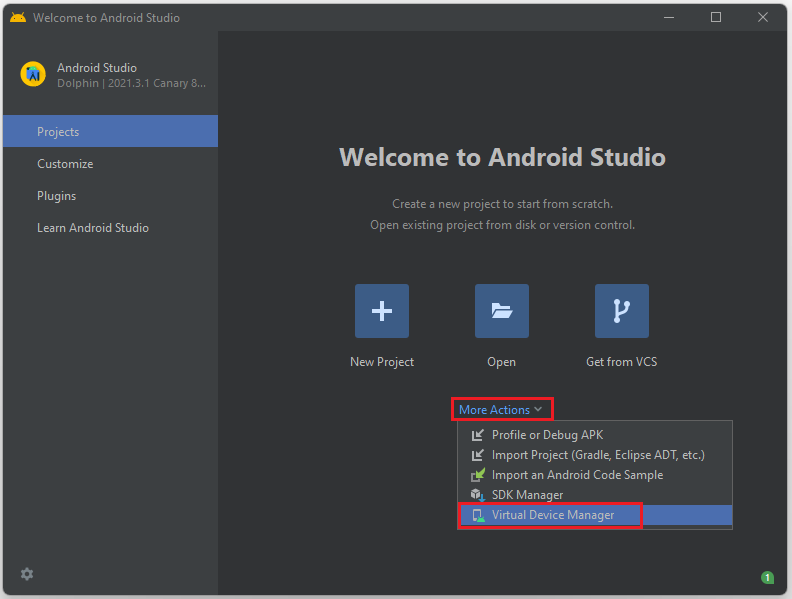
Task: Click the Android head title bar icon
Action: 18,18
